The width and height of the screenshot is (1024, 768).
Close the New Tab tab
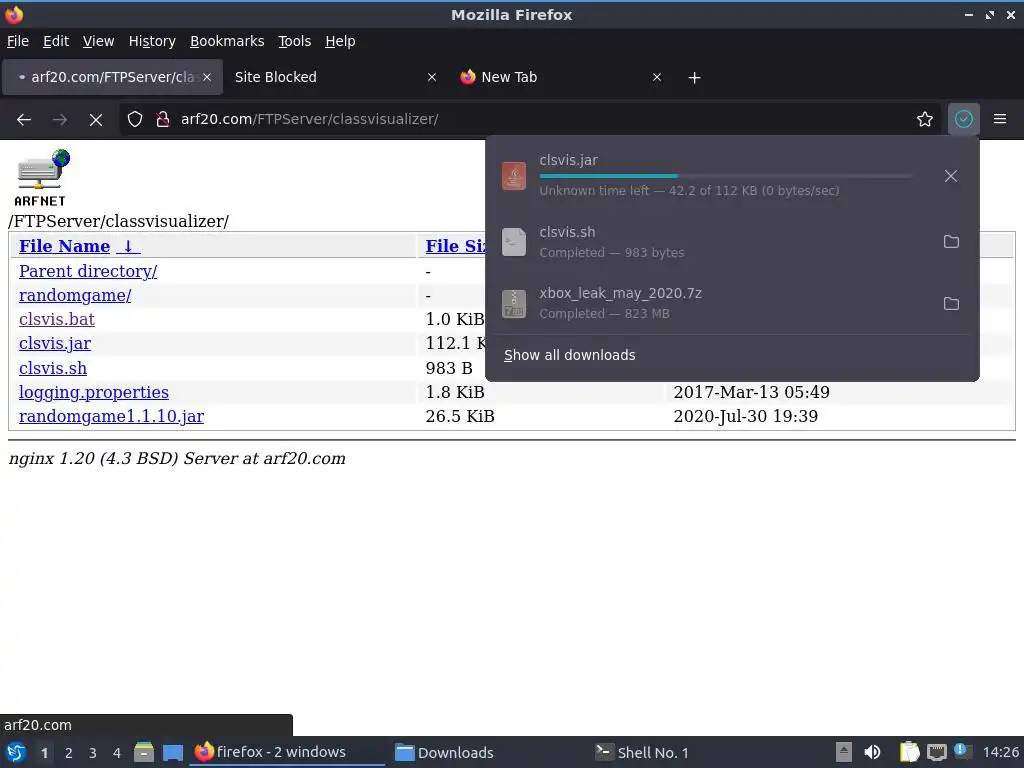[657, 77]
